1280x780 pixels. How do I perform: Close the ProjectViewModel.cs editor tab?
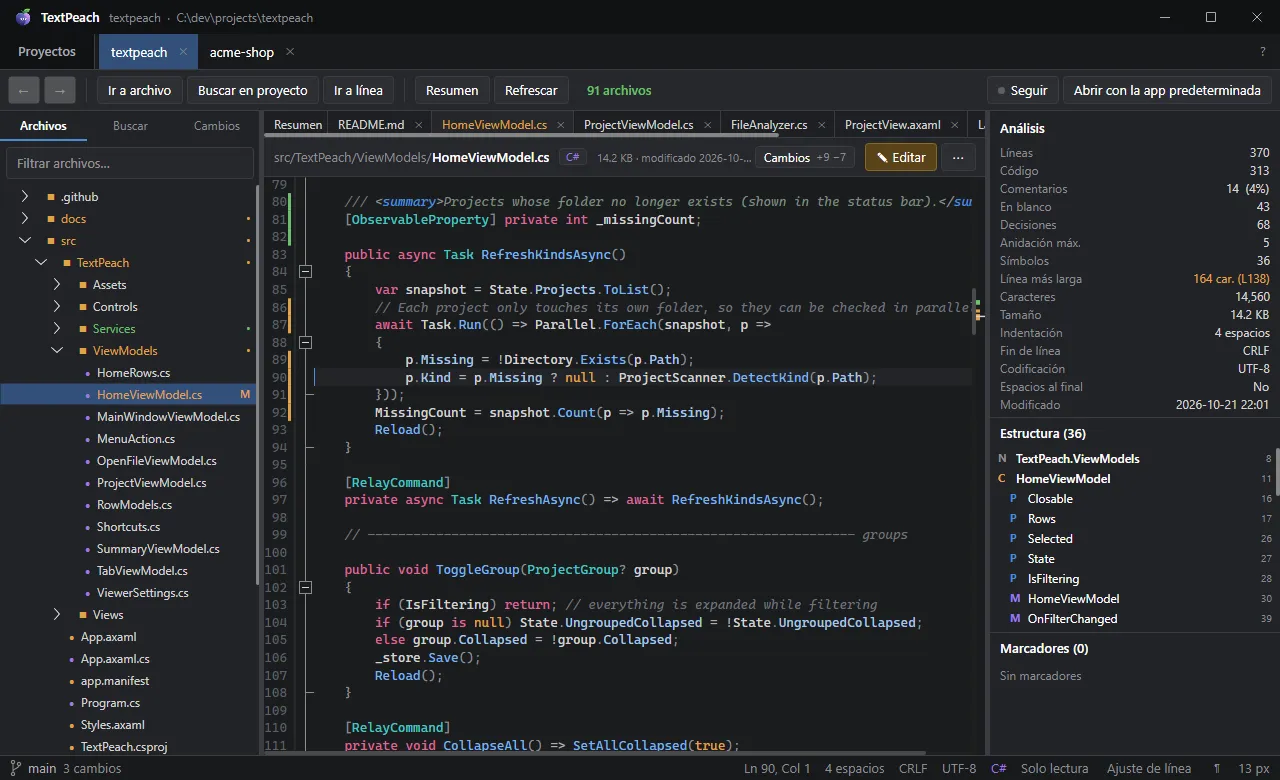(709, 125)
